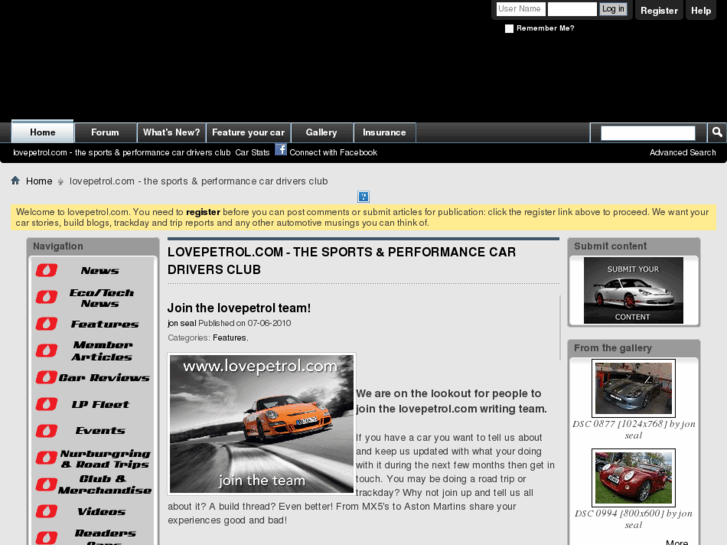The height and width of the screenshot is (545, 727).
Task: Open gallery thumbnail DSC 0994 red car
Action: [x=633, y=478]
